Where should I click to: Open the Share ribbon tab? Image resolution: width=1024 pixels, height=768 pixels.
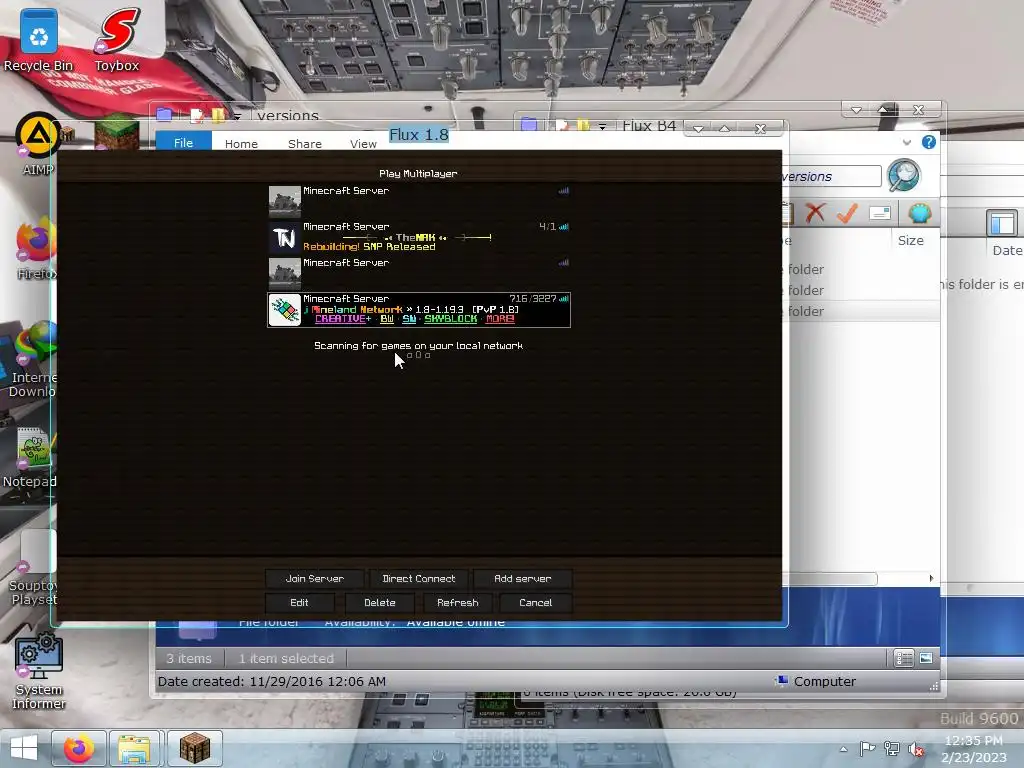click(x=305, y=143)
